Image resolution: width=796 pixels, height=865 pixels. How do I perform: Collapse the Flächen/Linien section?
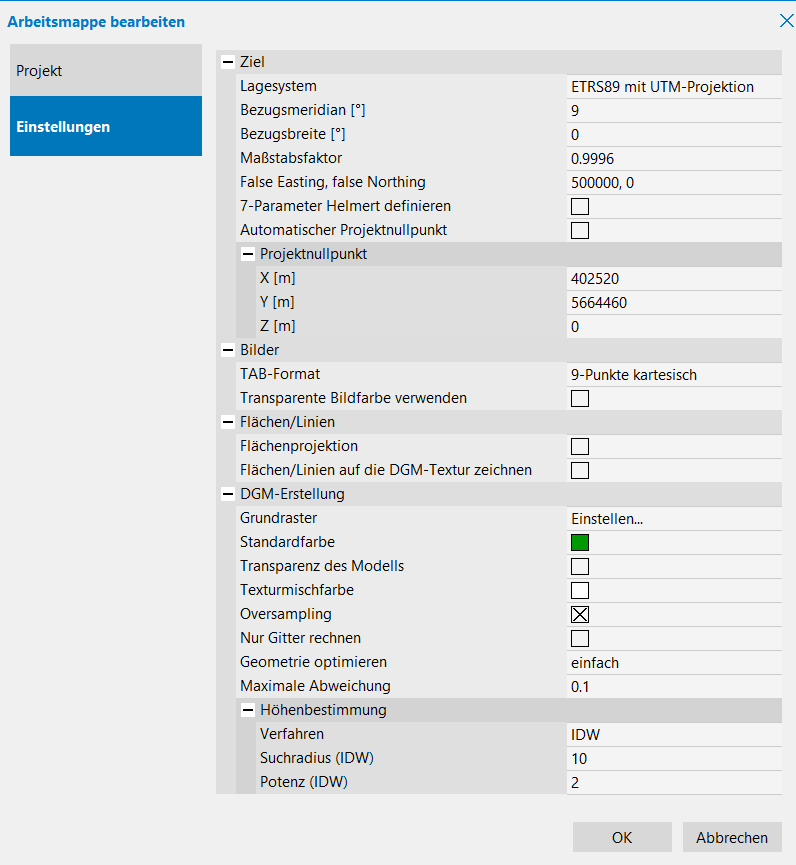(x=228, y=422)
